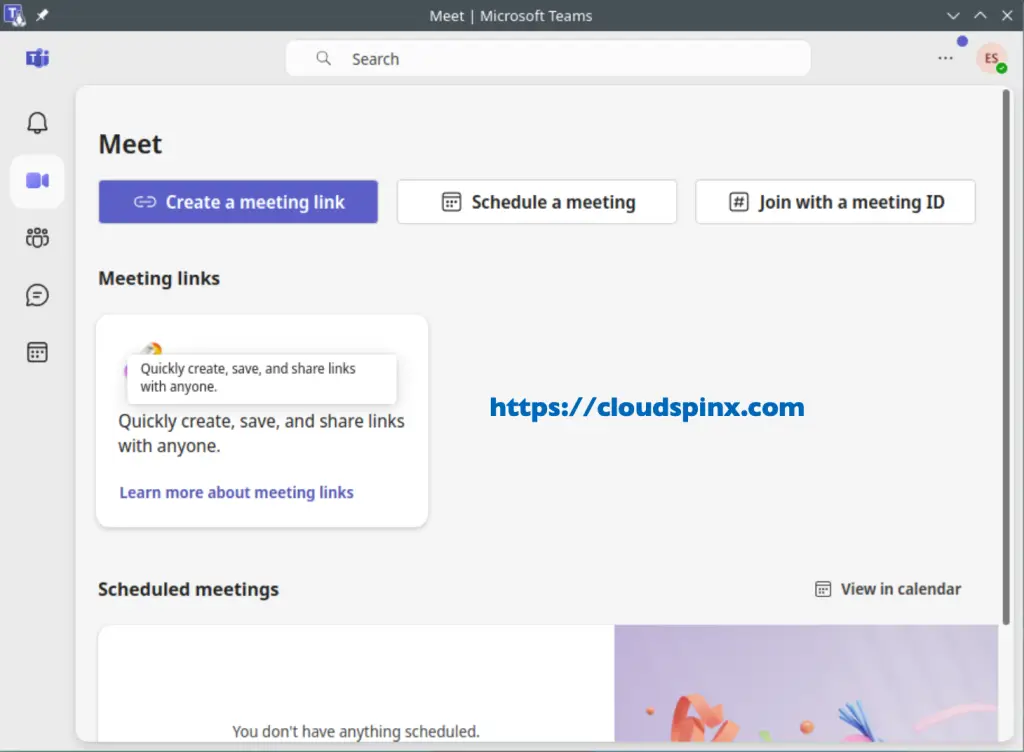
Task: Click the pin icon in the title bar
Action: [x=40, y=15]
